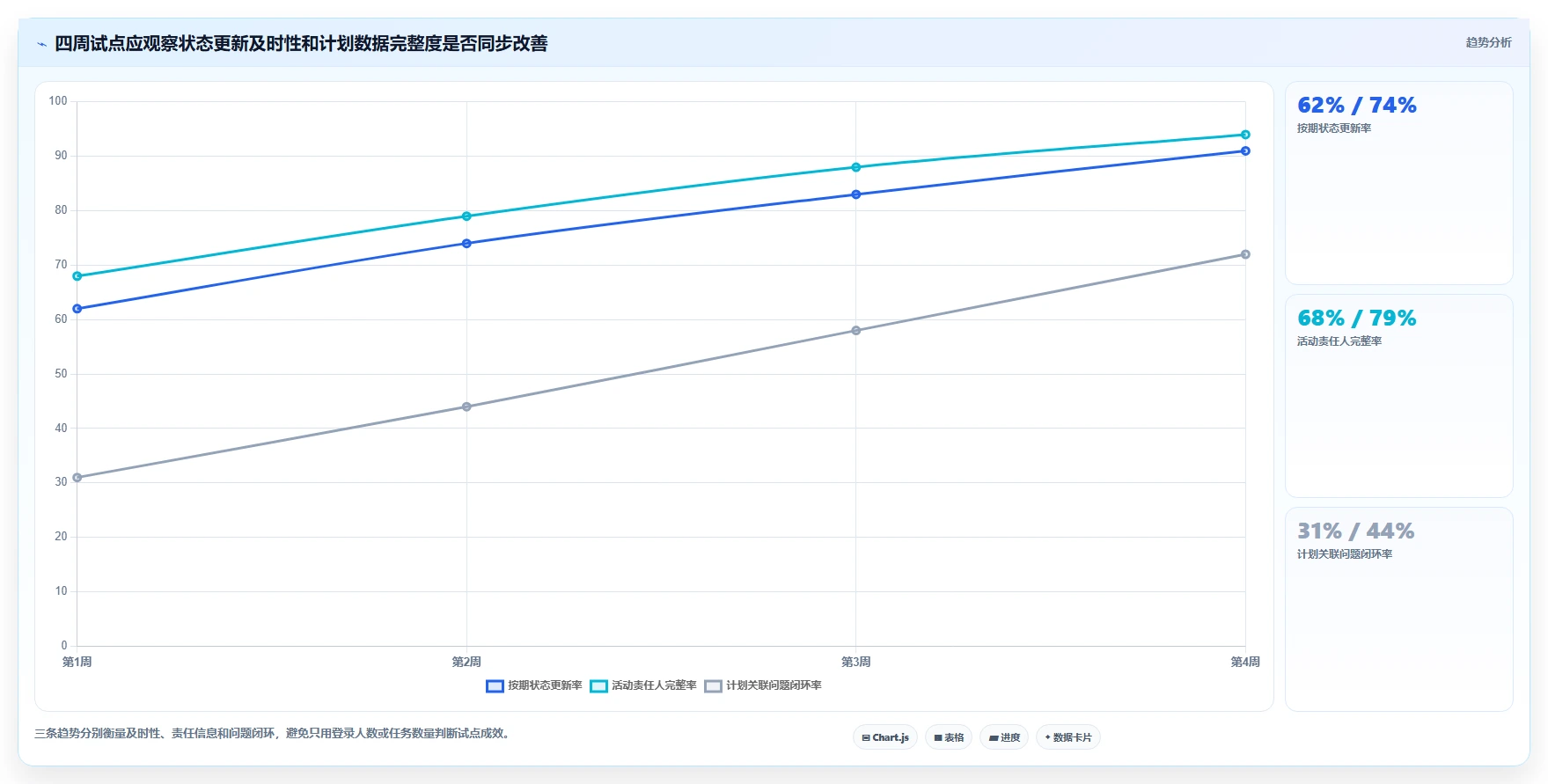Viewport: 1548px width, 784px height.
Task: Click the 计划关联问题闭环率 legend label
Action: 774,685
